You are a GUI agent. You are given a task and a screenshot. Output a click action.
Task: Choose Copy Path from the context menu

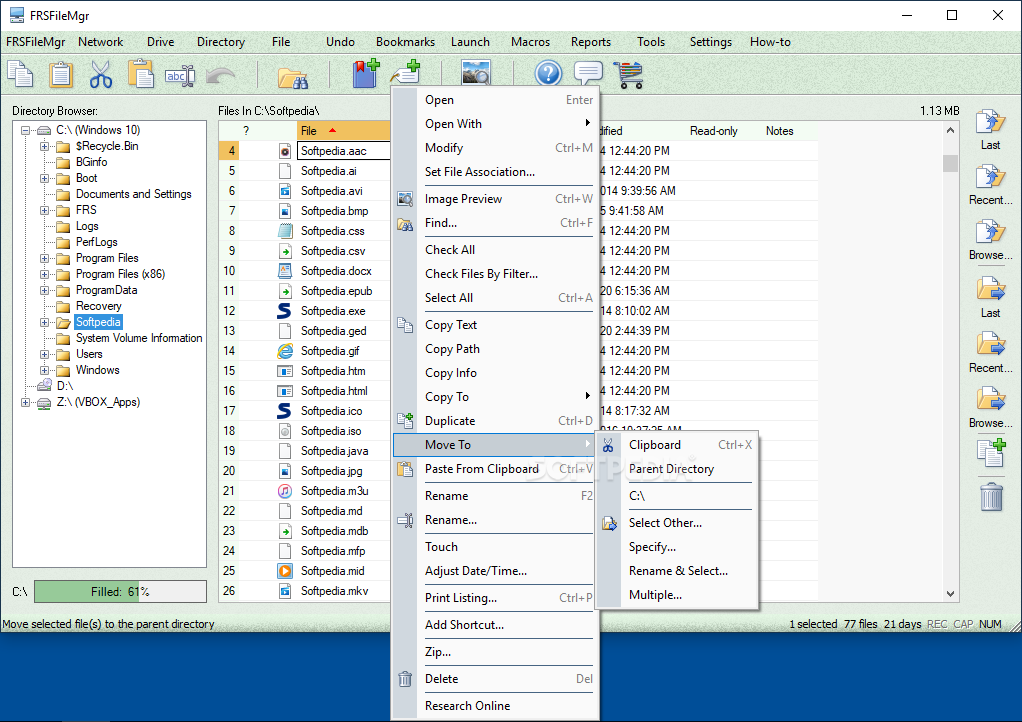coord(495,349)
